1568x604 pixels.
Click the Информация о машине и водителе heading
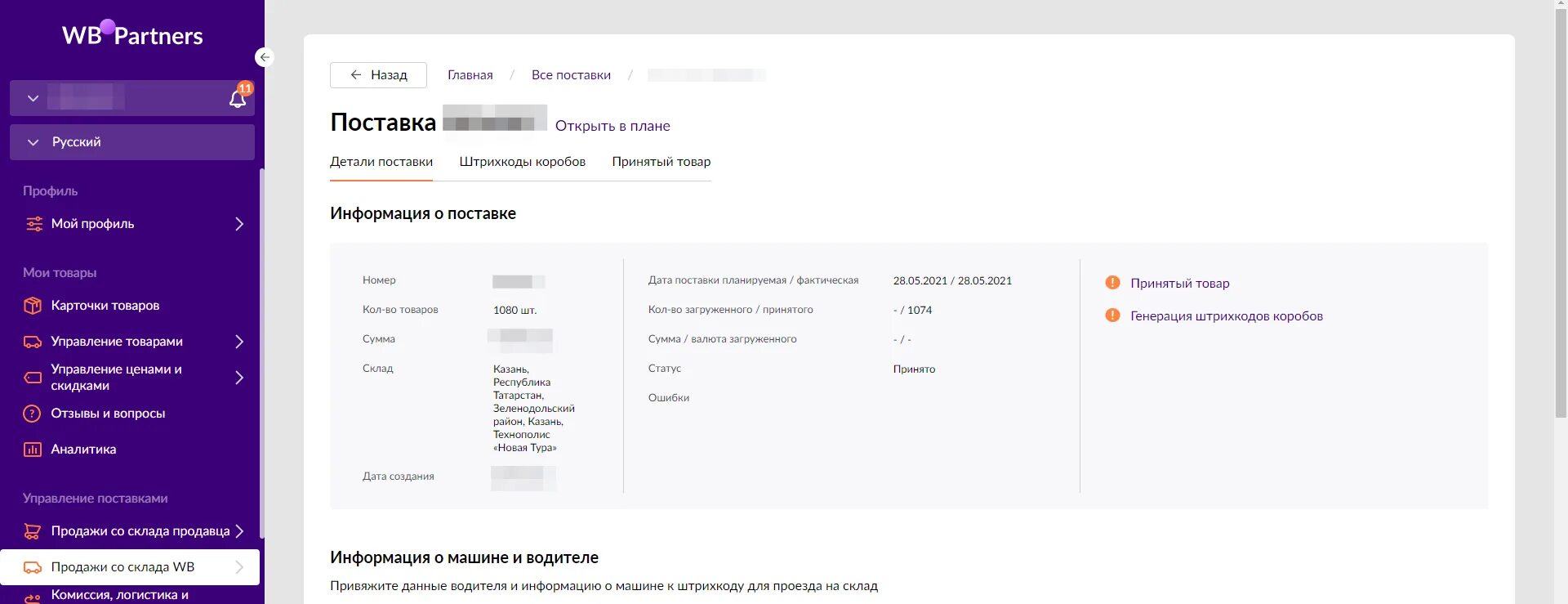click(464, 557)
